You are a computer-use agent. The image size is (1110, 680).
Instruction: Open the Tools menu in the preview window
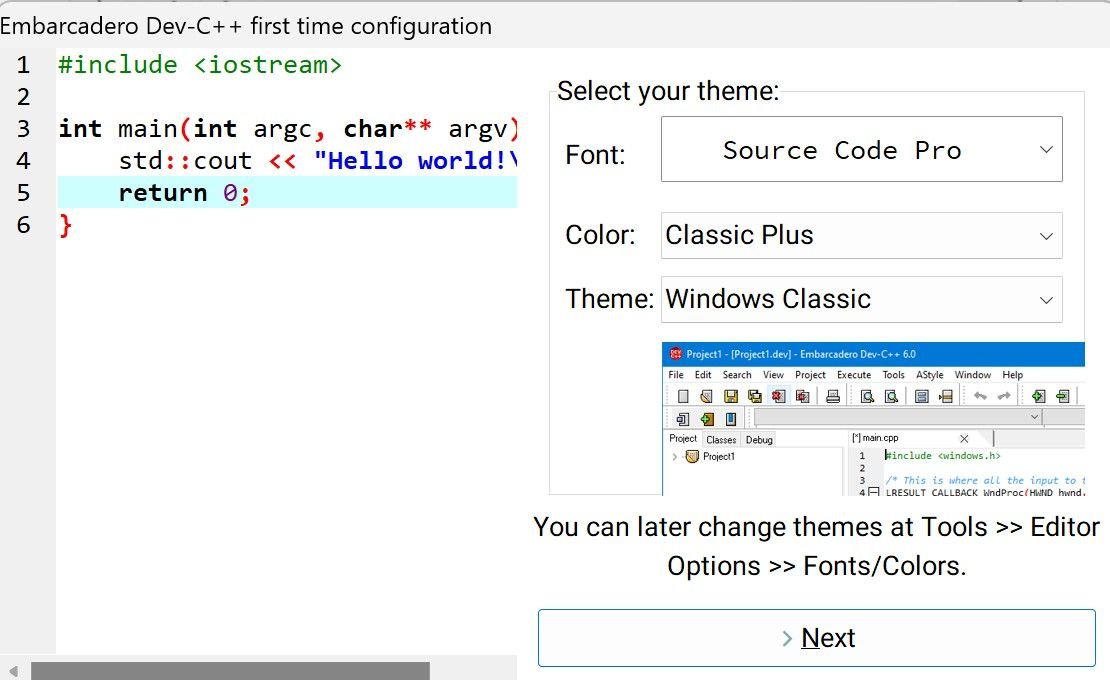click(893, 374)
